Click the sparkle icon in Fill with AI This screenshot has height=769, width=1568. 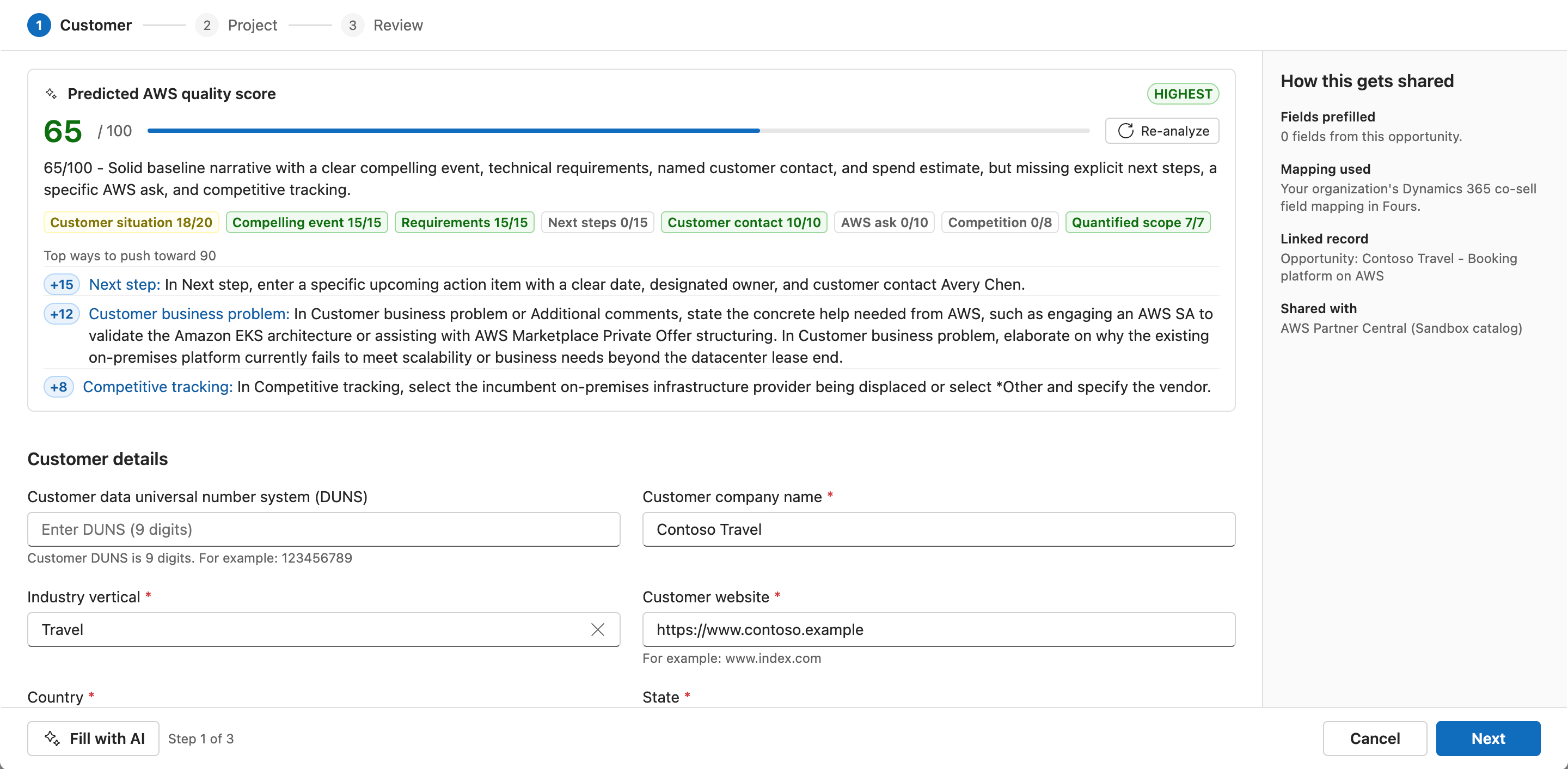click(52, 739)
